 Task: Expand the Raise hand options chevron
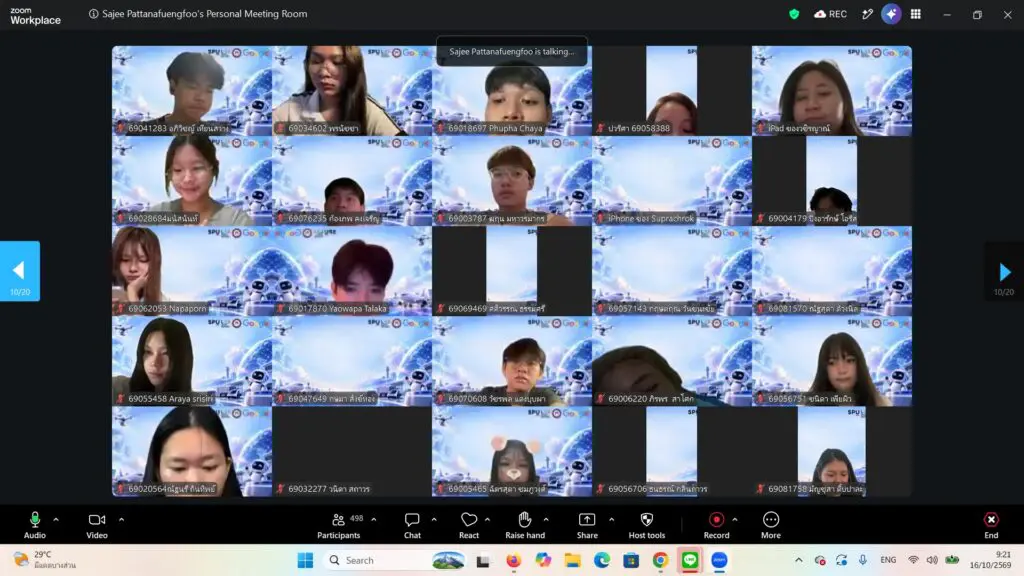546,520
